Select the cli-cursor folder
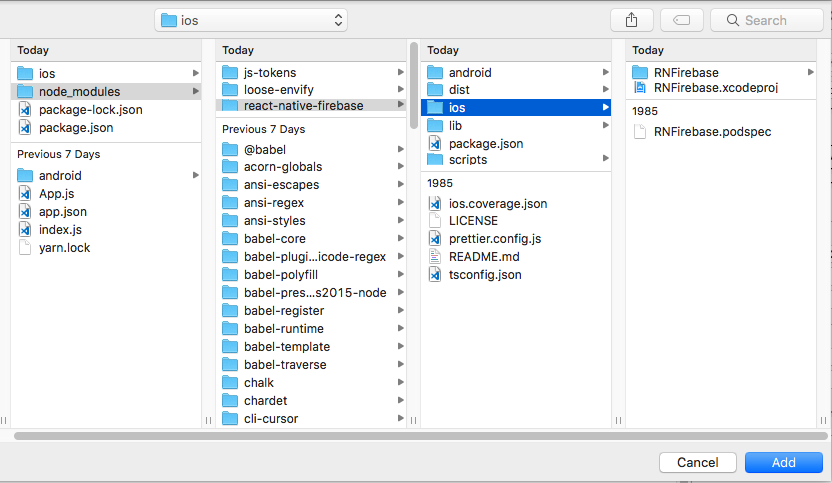832x483 pixels. 311,419
